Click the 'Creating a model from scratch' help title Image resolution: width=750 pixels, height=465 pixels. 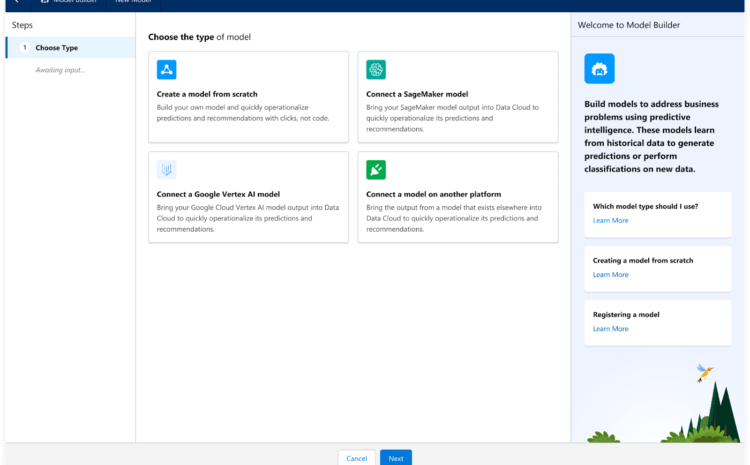[x=643, y=260]
